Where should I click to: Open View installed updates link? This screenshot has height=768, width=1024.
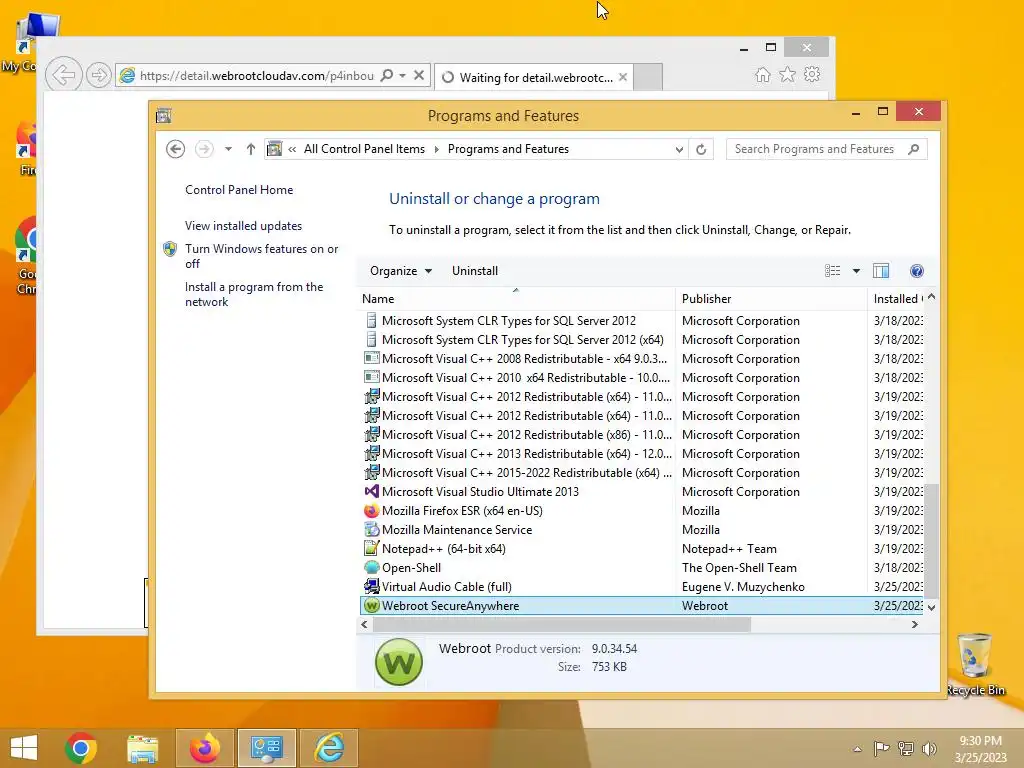click(244, 226)
